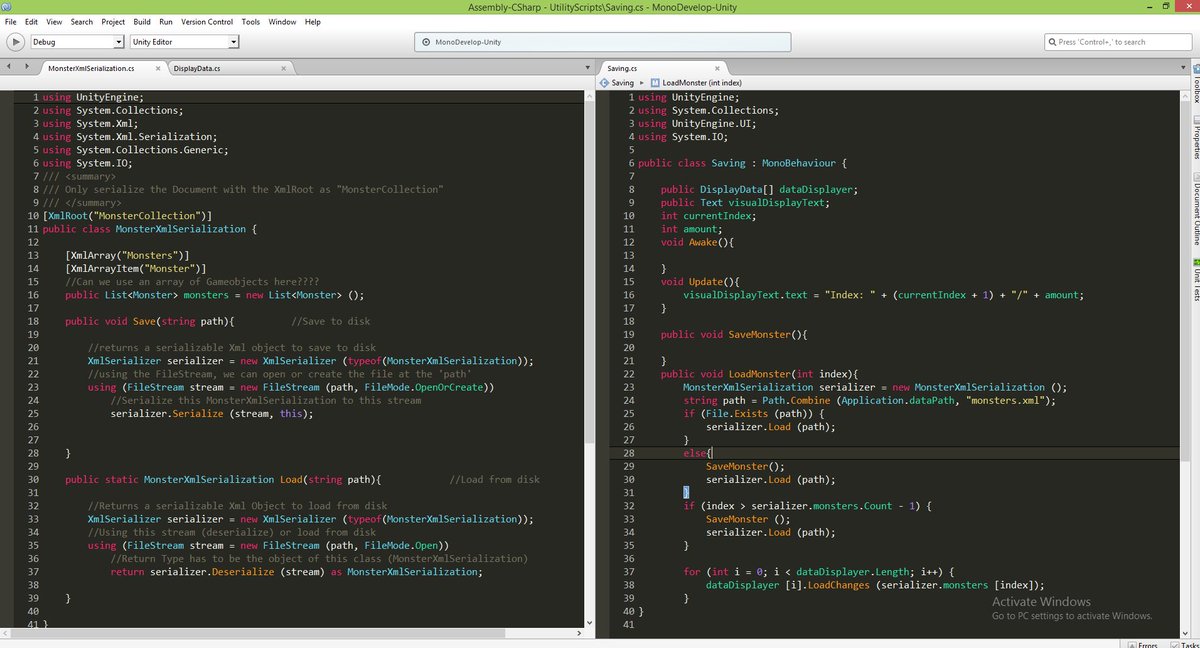The image size is (1200, 648).
Task: Open the Window menu
Action: click(283, 21)
